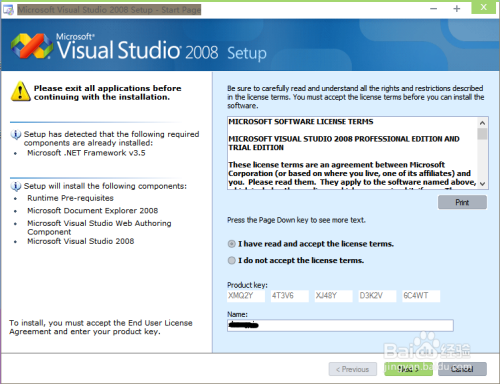Screen dimensions: 500x384
Task: Close the setup window with green X
Action: pyautogui.click(x=484, y=8)
